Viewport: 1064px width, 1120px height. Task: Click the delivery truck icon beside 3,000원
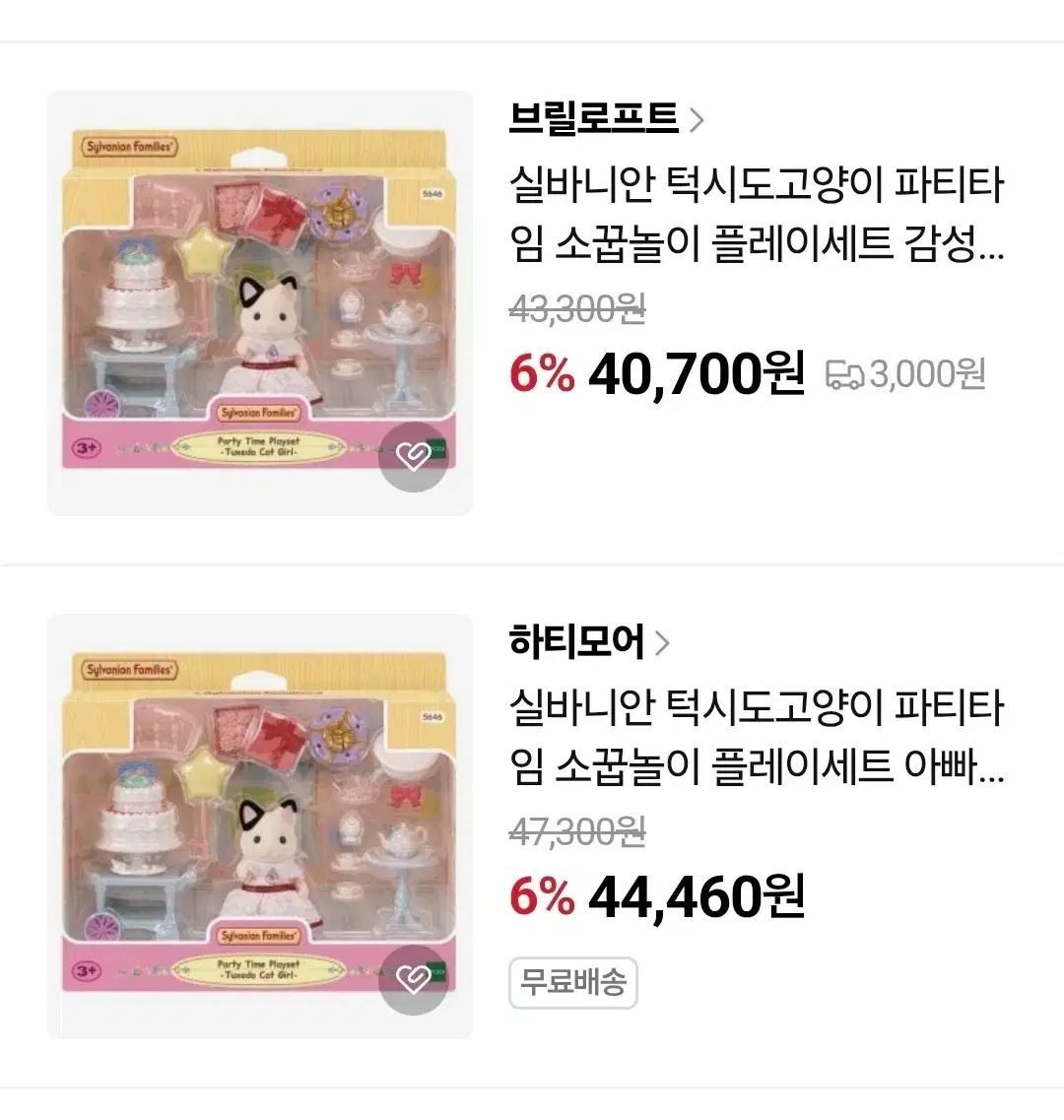coord(844,375)
